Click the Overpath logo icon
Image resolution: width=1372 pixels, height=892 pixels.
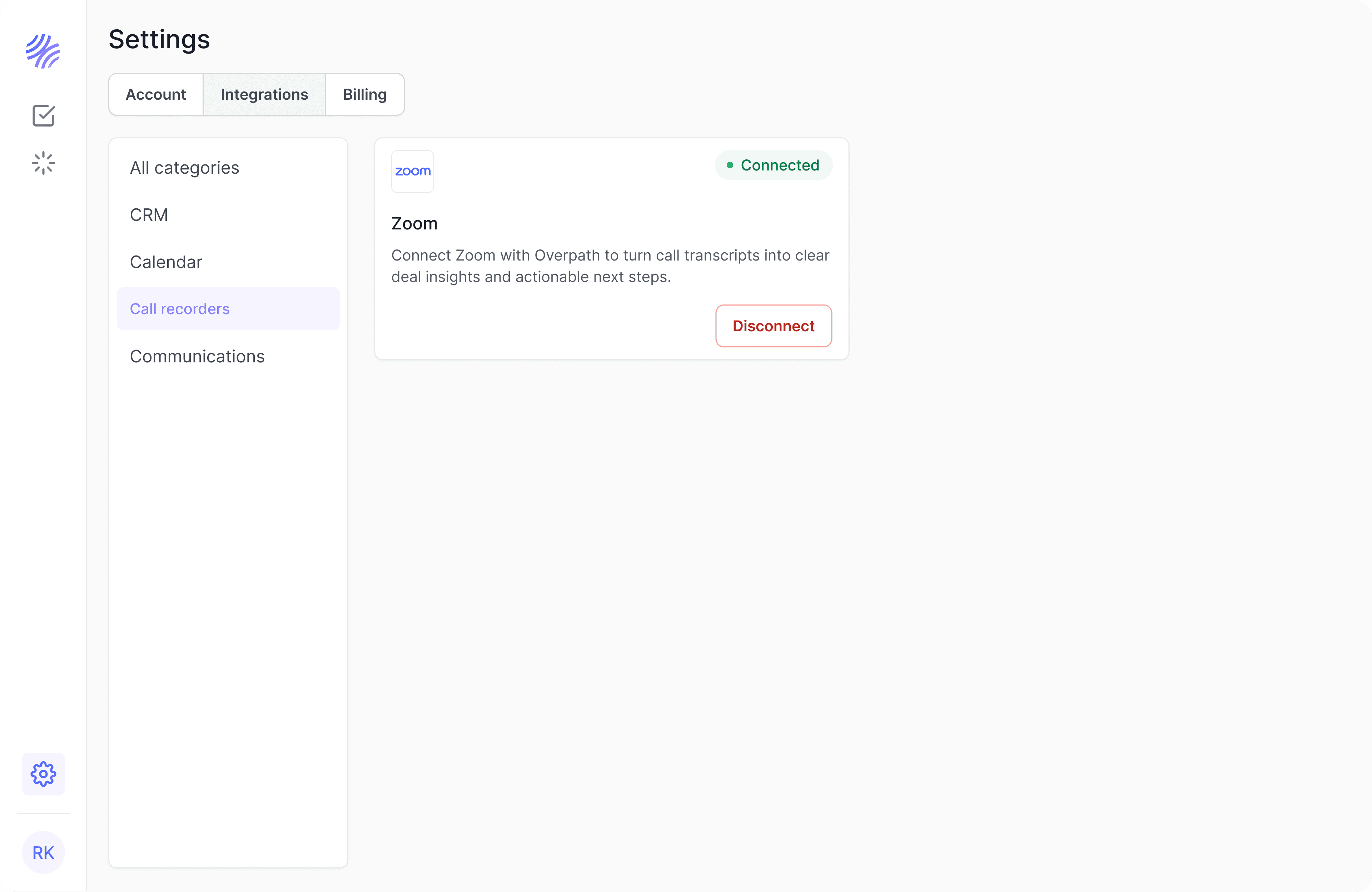click(43, 51)
